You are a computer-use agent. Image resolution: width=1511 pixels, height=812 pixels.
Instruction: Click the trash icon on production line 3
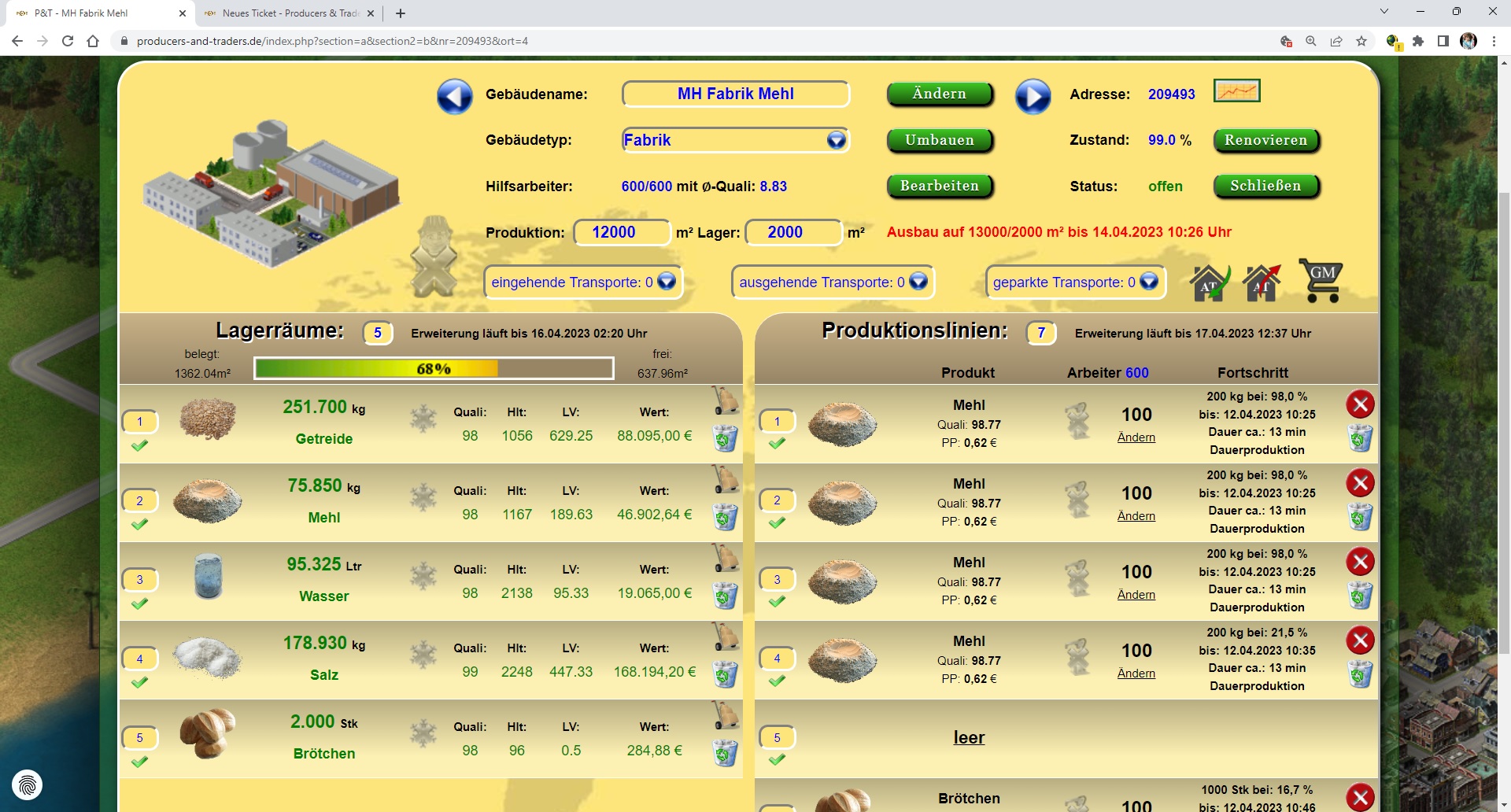pos(1360,596)
